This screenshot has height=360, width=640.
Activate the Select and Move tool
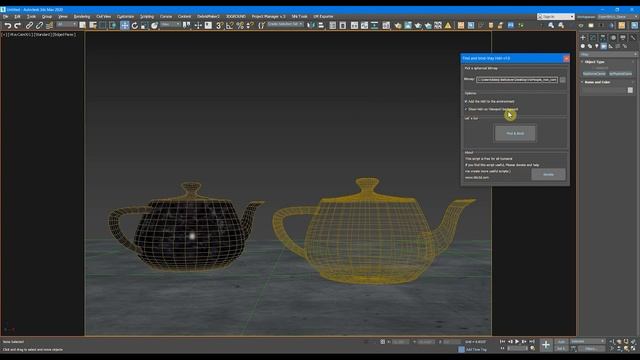pyautogui.click(x=124, y=25)
